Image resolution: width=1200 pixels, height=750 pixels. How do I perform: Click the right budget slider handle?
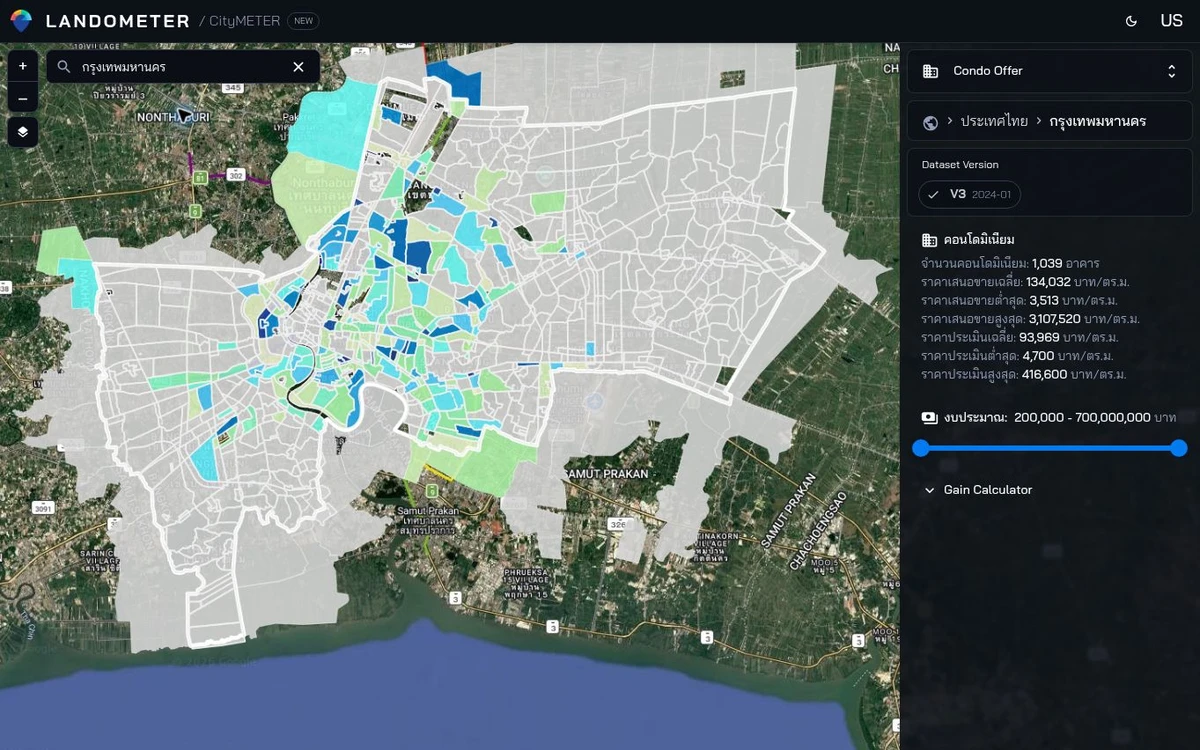pos(1179,448)
